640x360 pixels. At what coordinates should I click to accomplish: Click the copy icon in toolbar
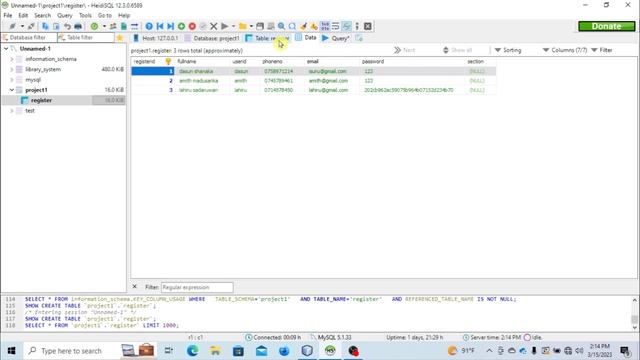45,26
